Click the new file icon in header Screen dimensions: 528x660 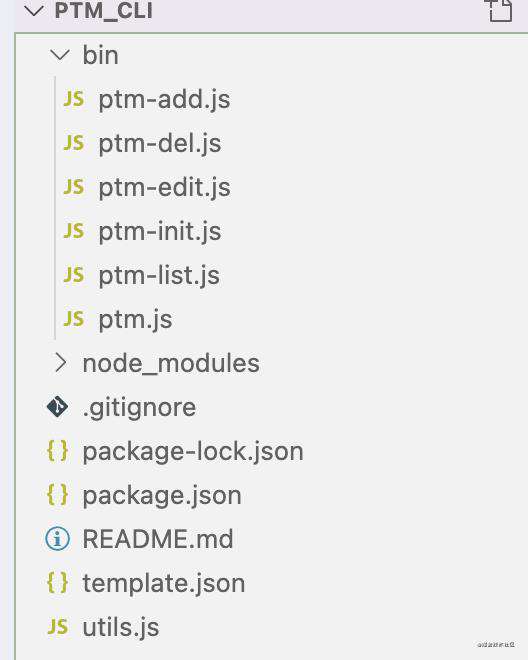click(x=499, y=10)
